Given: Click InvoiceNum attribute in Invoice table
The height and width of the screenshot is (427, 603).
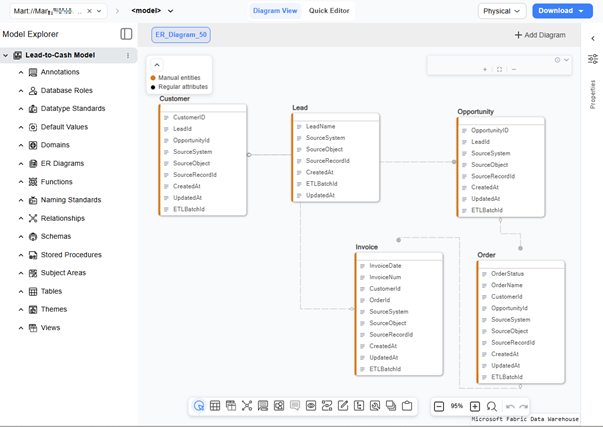Looking at the screenshot, I should tap(385, 277).
